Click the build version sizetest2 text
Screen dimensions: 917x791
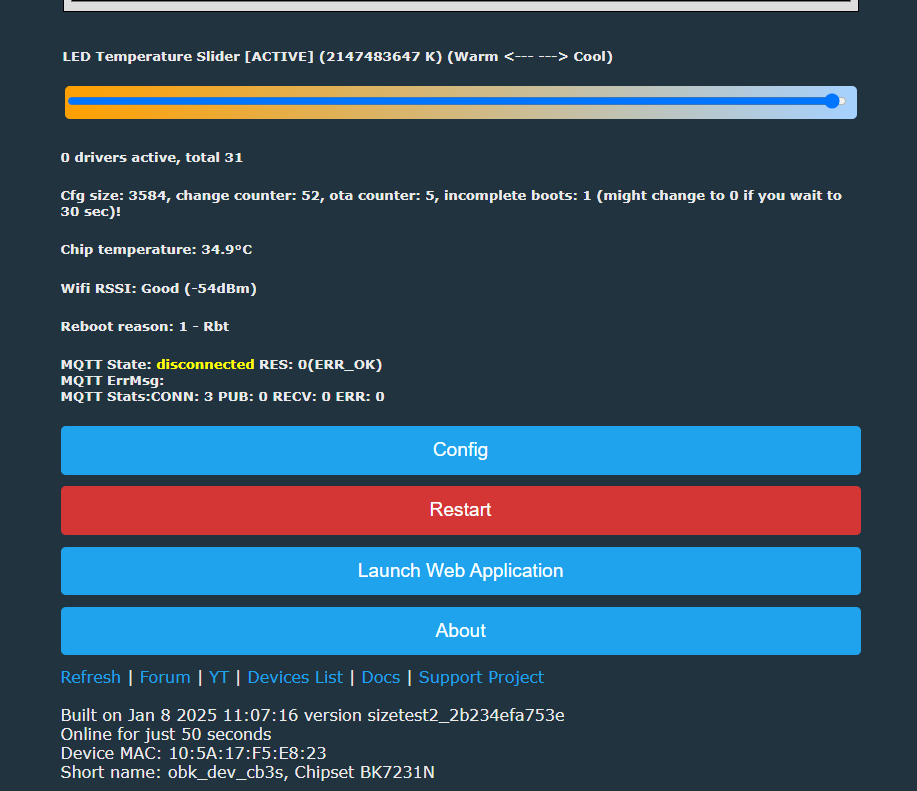coord(466,715)
